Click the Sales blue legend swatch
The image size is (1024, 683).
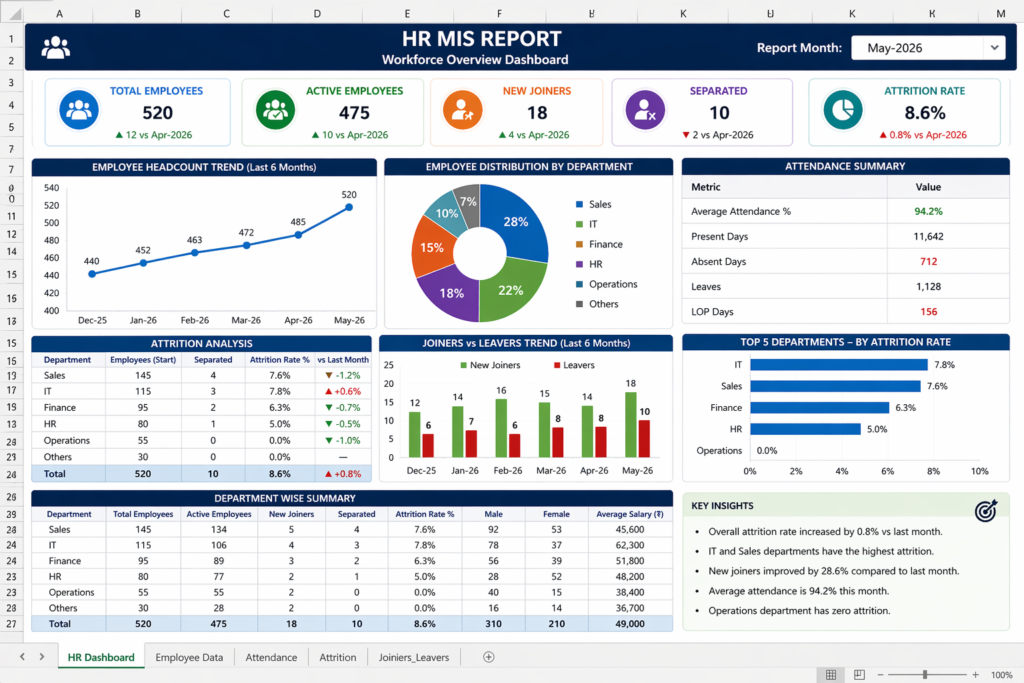pyautogui.click(x=579, y=204)
